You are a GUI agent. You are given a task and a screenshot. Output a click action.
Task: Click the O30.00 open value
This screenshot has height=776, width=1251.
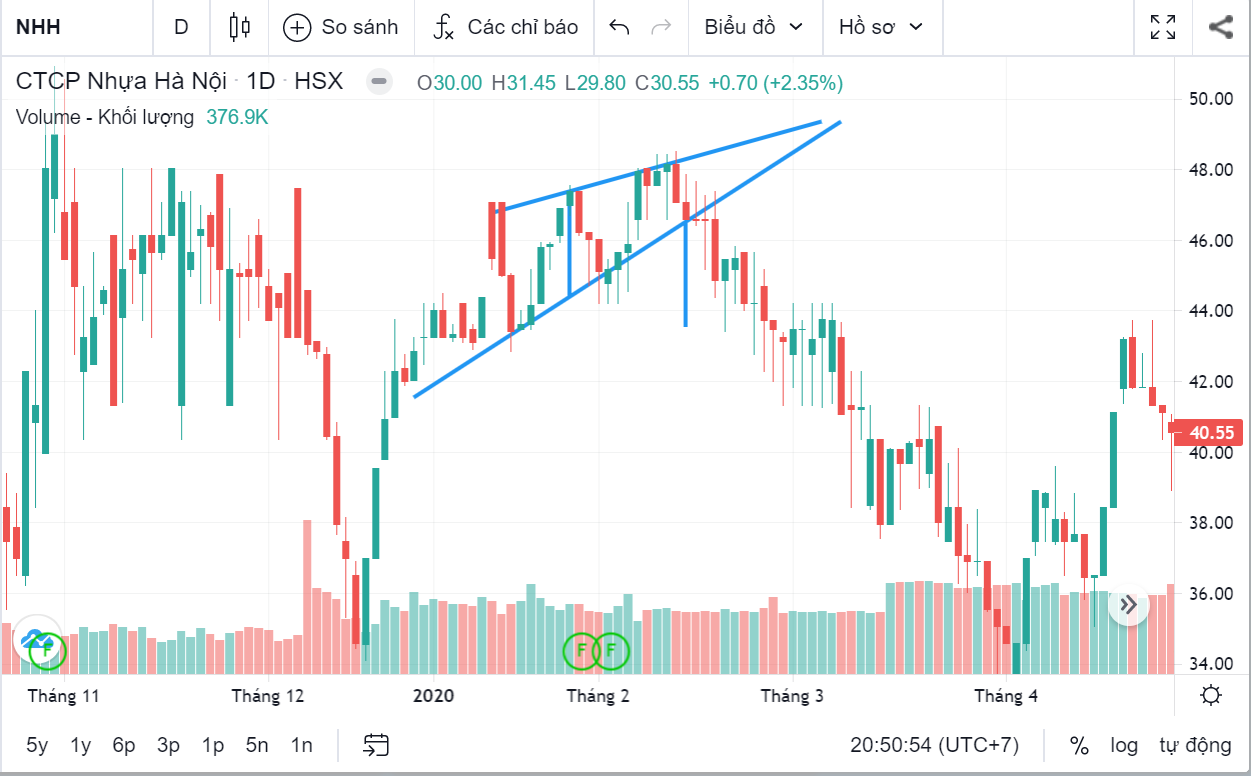pos(450,83)
